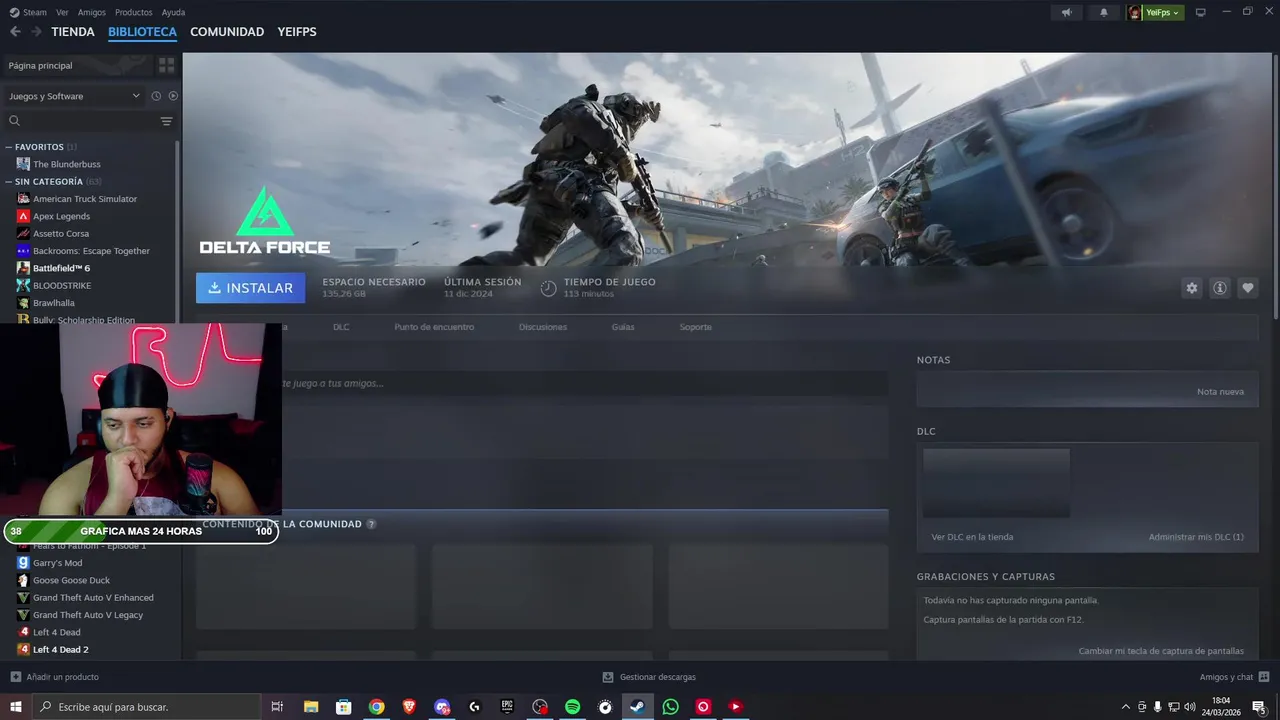Open the Punto de encuentro tab
The height and width of the screenshot is (720, 1280).
click(434, 327)
